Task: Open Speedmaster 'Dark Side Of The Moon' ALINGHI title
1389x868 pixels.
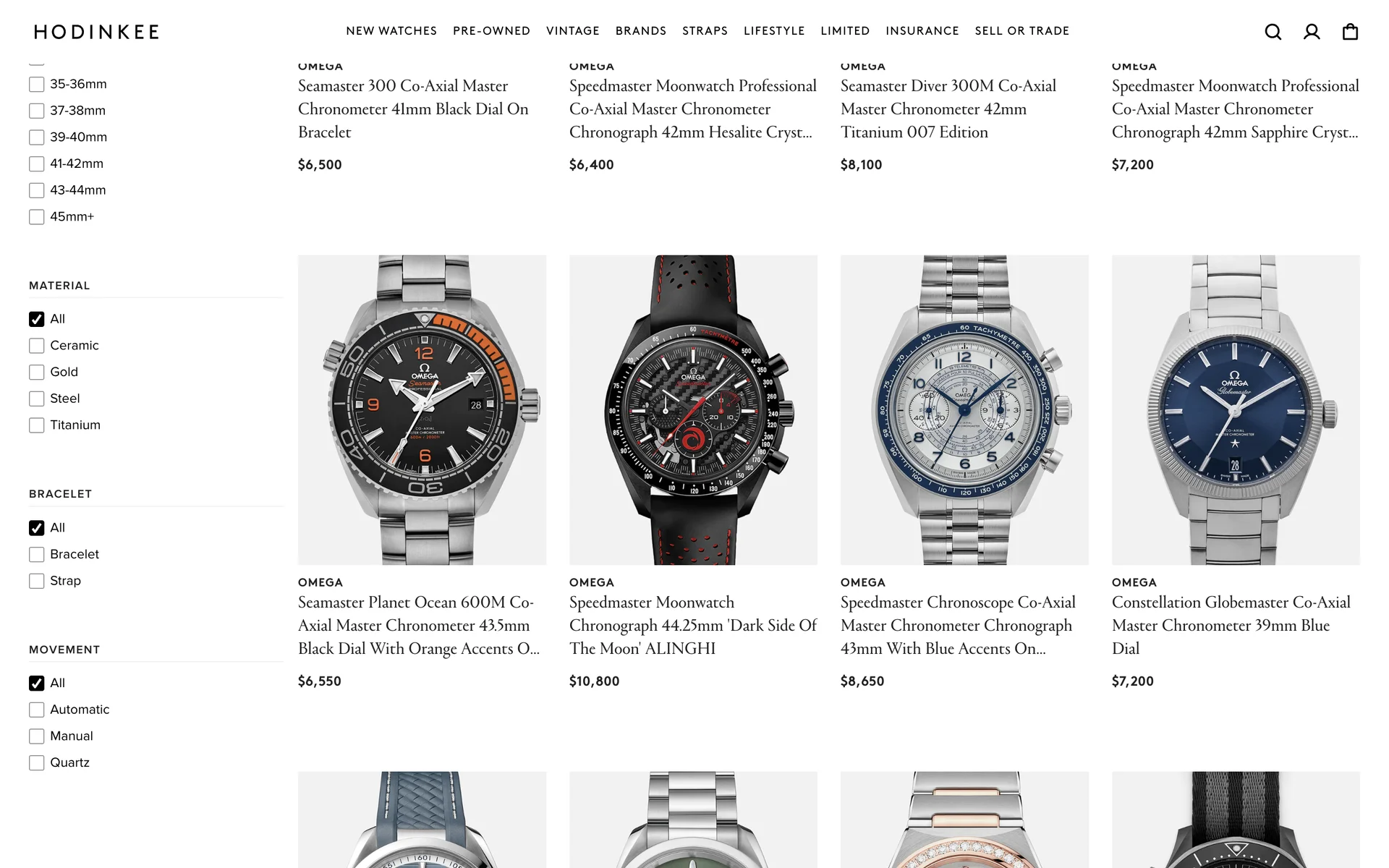Action: (693, 625)
